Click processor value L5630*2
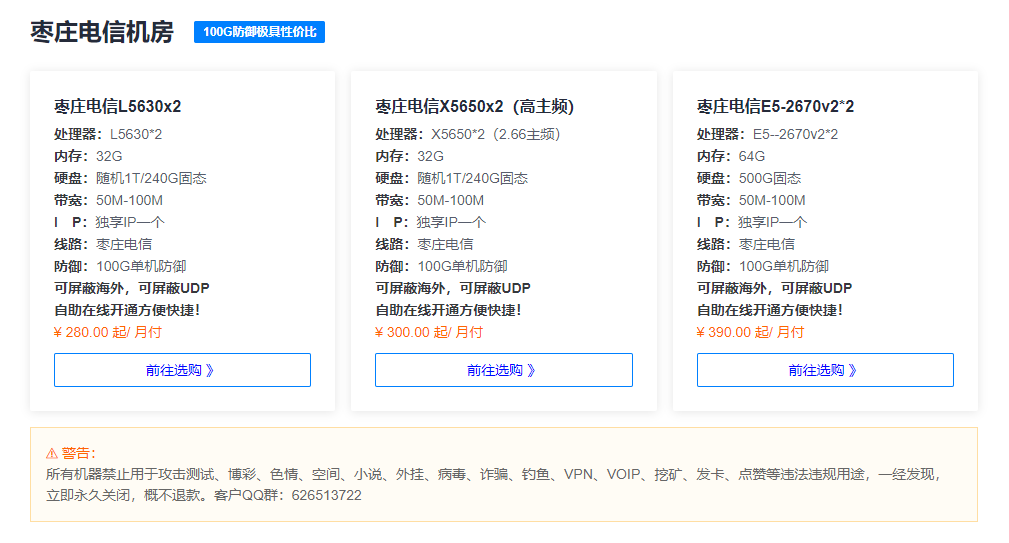The height and width of the screenshot is (543, 1009). click(x=136, y=134)
